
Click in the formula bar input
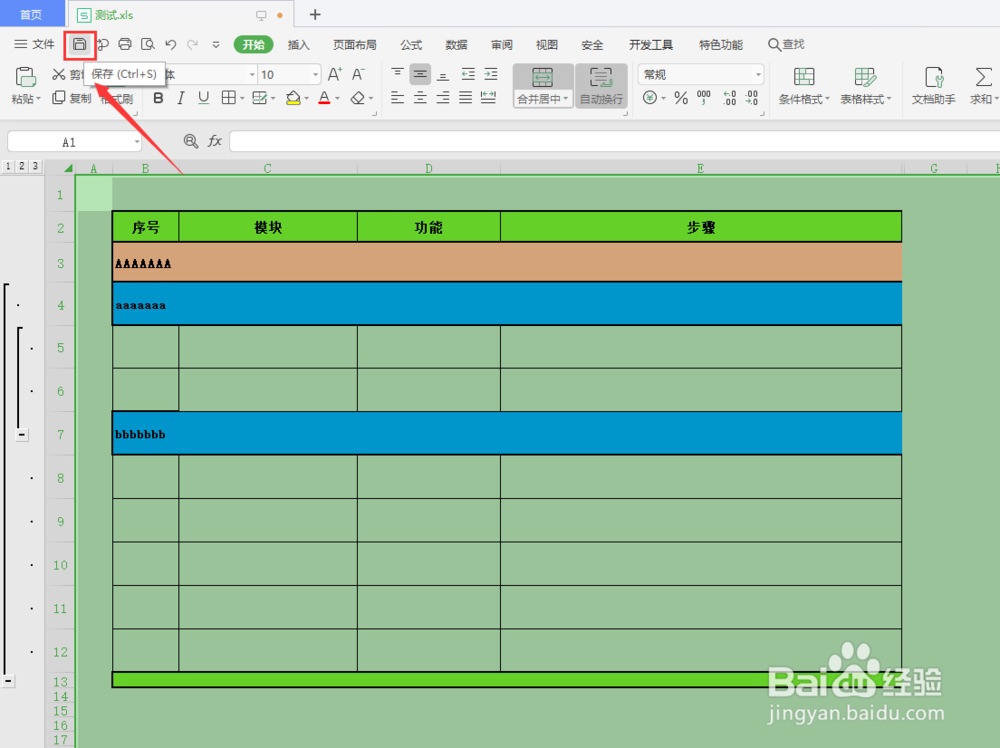pyautogui.click(x=614, y=141)
